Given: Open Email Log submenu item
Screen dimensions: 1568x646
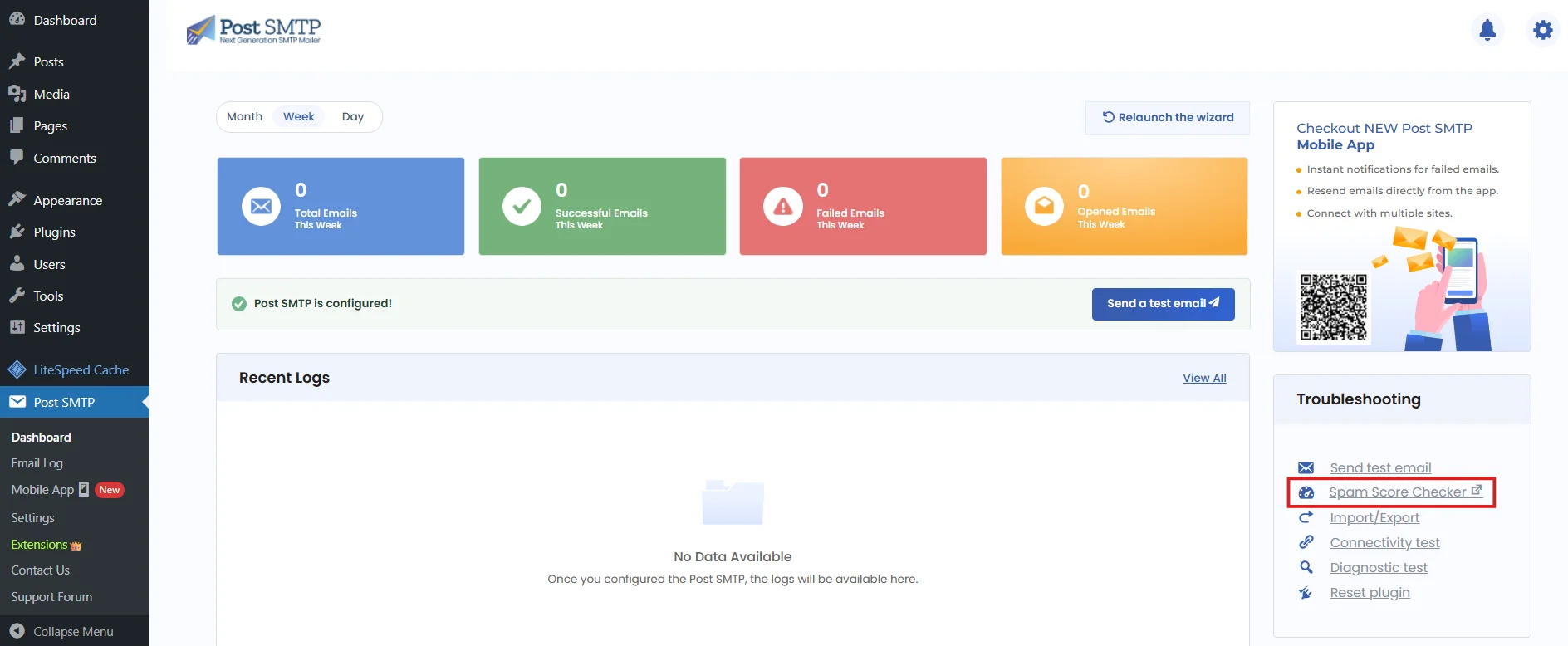Looking at the screenshot, I should (37, 463).
